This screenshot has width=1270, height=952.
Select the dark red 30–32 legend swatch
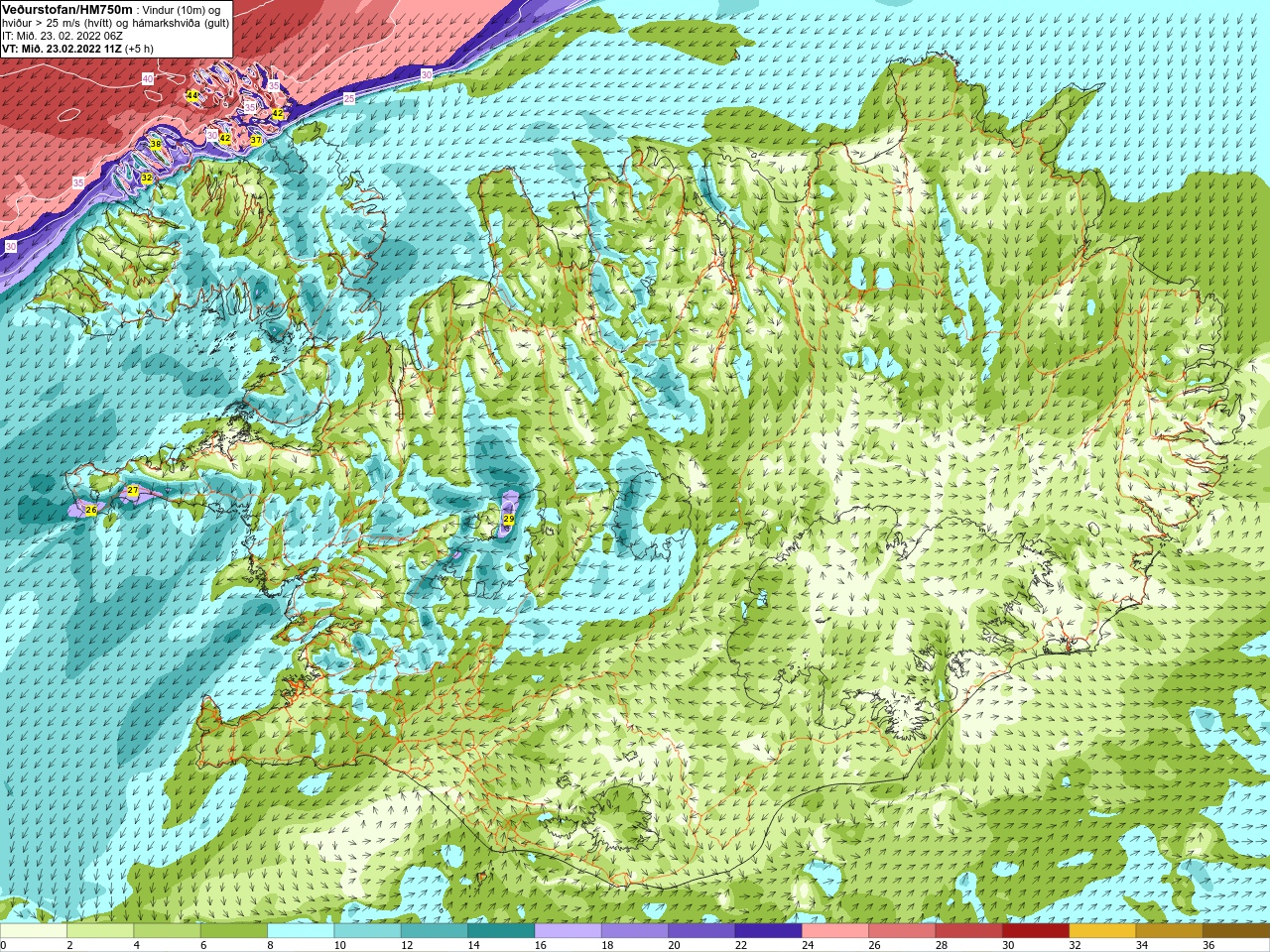tap(1036, 931)
